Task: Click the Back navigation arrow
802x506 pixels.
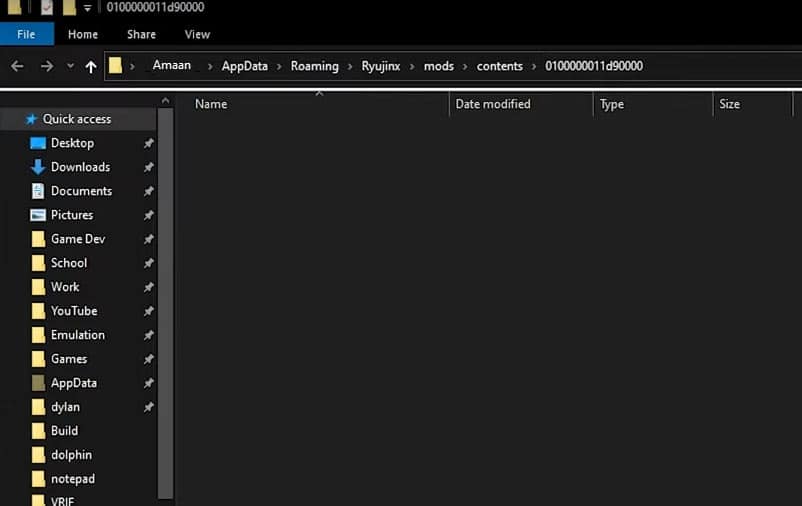Action: point(17,66)
